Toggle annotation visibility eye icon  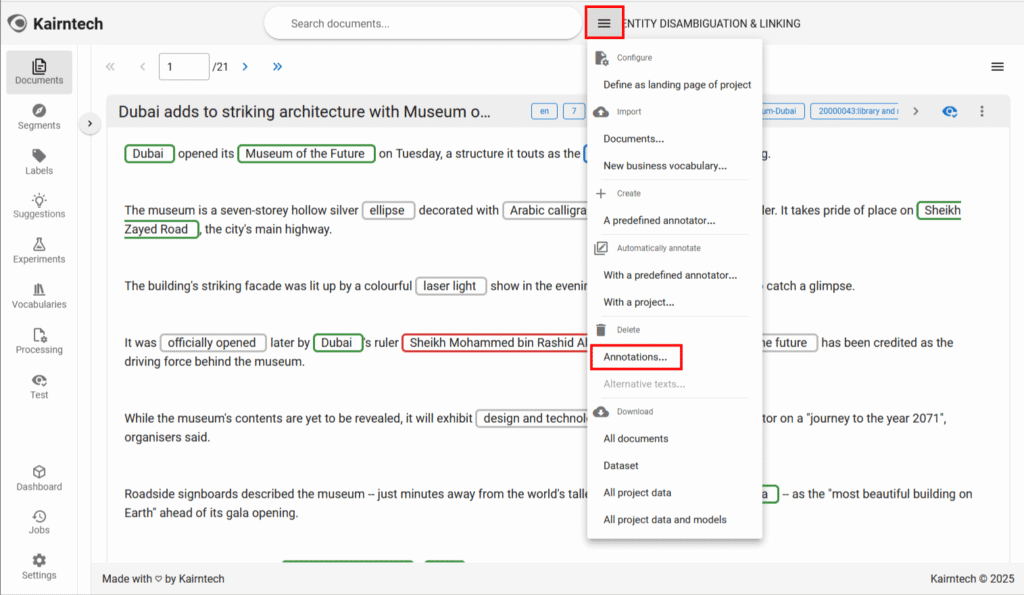(x=950, y=111)
